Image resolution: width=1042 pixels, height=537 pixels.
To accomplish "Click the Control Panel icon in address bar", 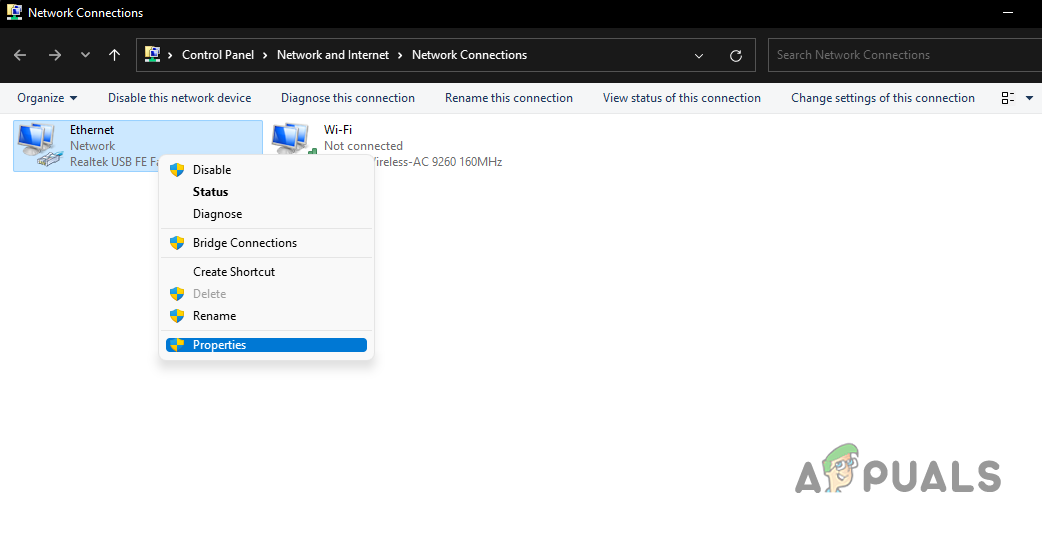I will 153,55.
